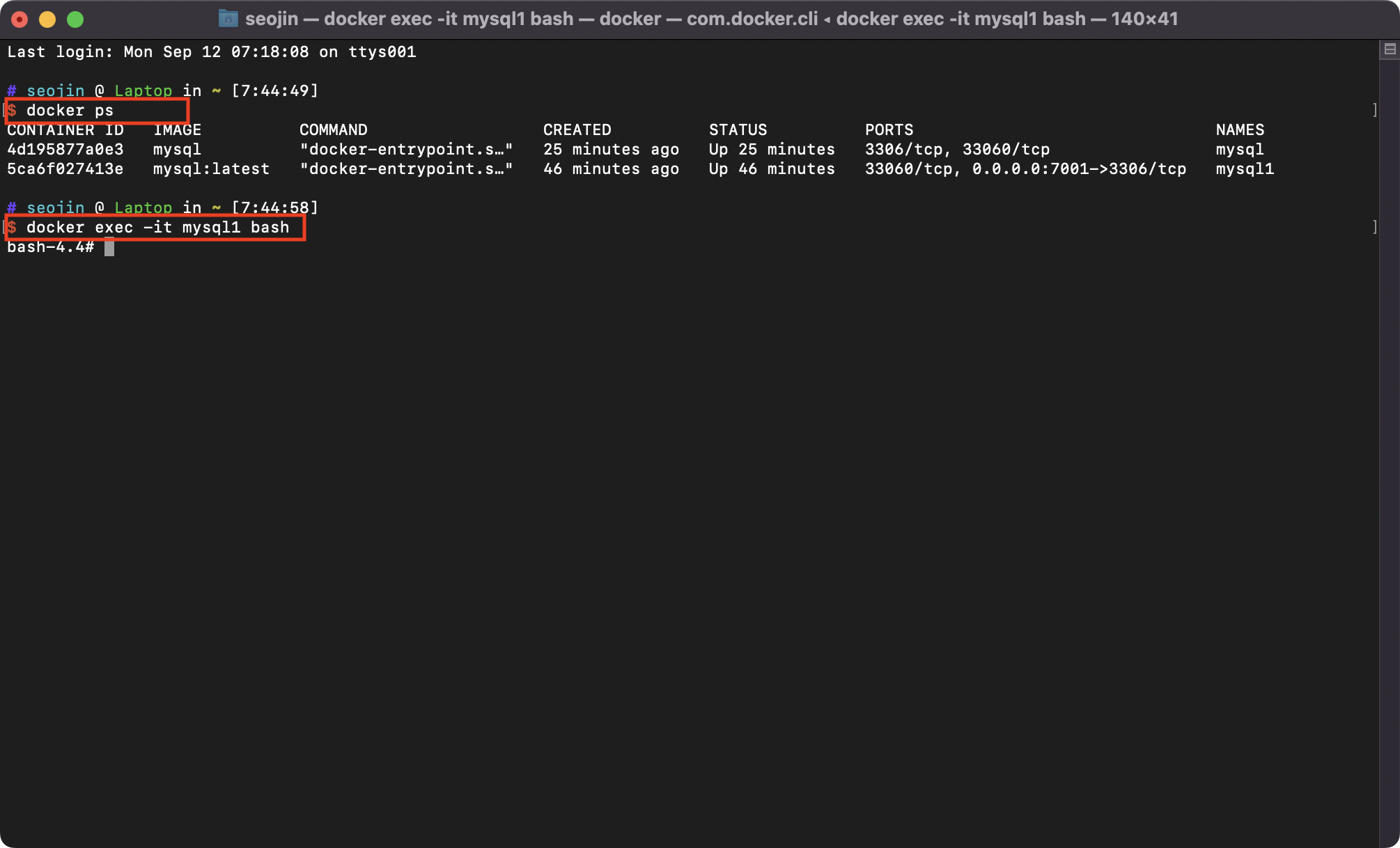Click the 0.0.0.0:7001->3306/tcp port mapping
Screen dimensions: 1400x848
coord(1079,169)
